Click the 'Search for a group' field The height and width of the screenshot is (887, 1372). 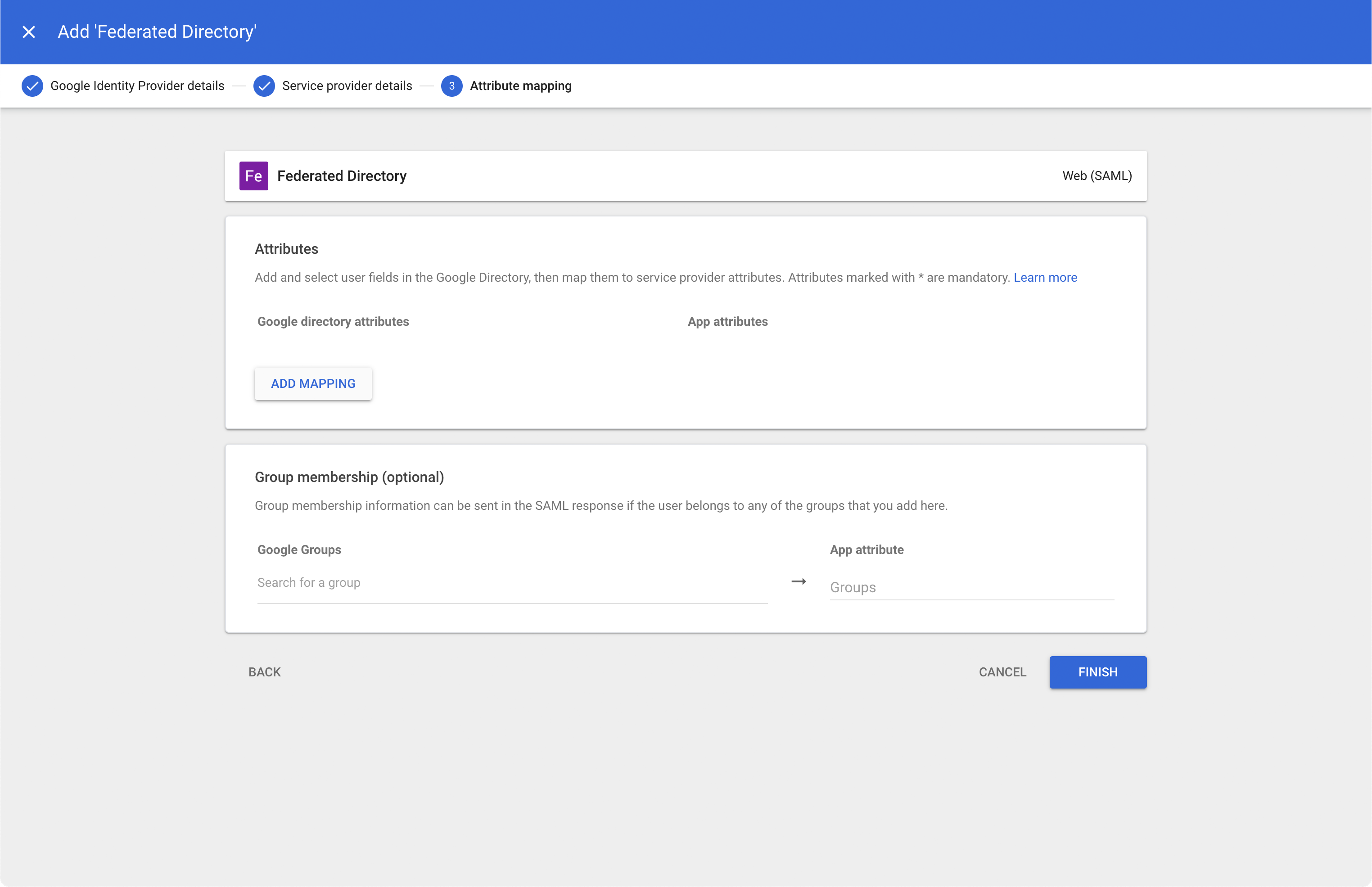point(511,582)
